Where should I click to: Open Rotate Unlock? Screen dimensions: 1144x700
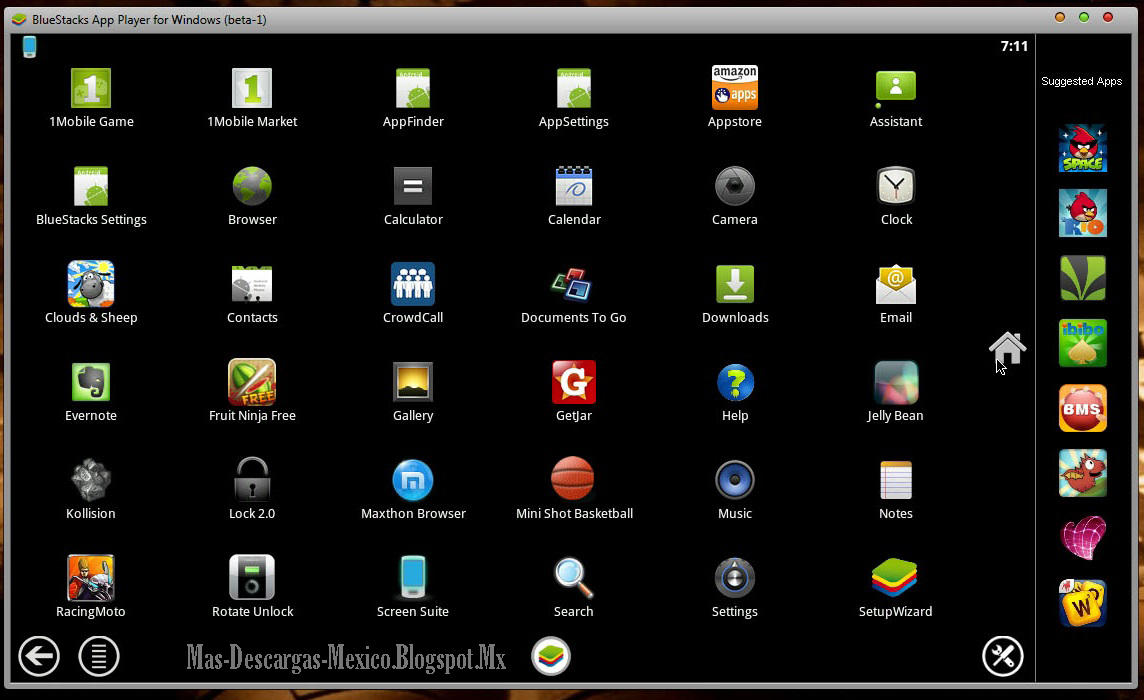(252, 577)
